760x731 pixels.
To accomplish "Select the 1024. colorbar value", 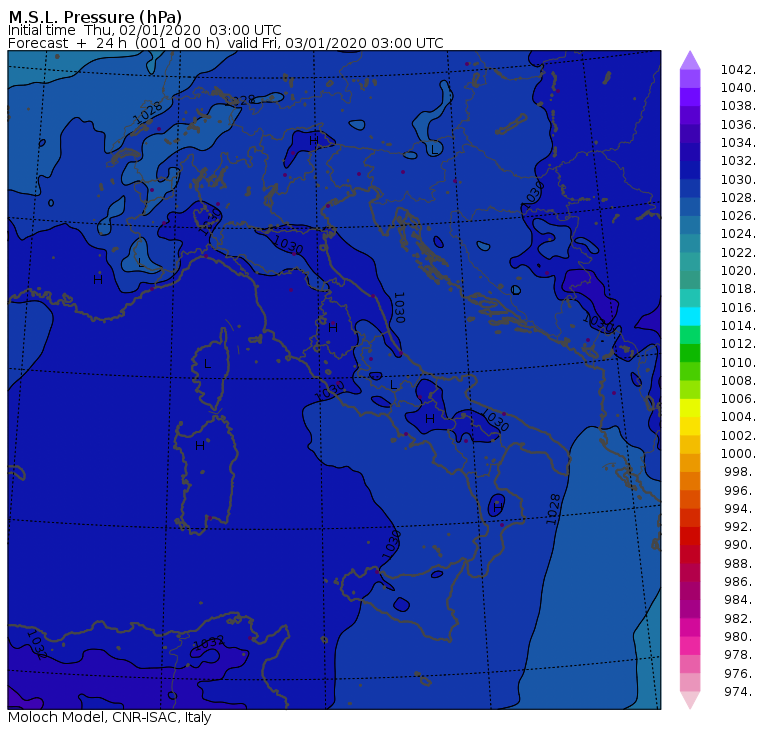I will point(738,234).
